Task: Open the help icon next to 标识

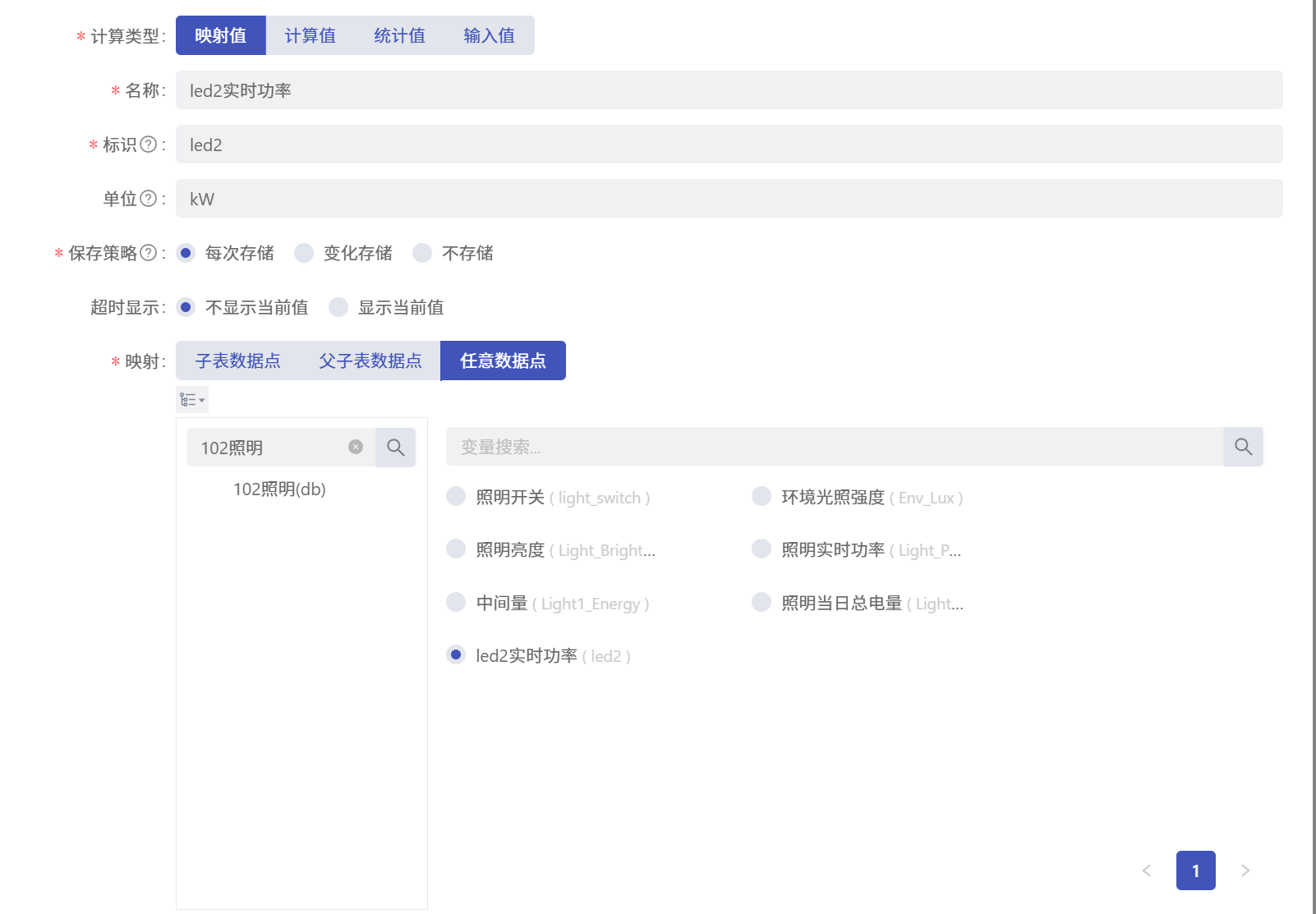Action: pyautogui.click(x=148, y=145)
